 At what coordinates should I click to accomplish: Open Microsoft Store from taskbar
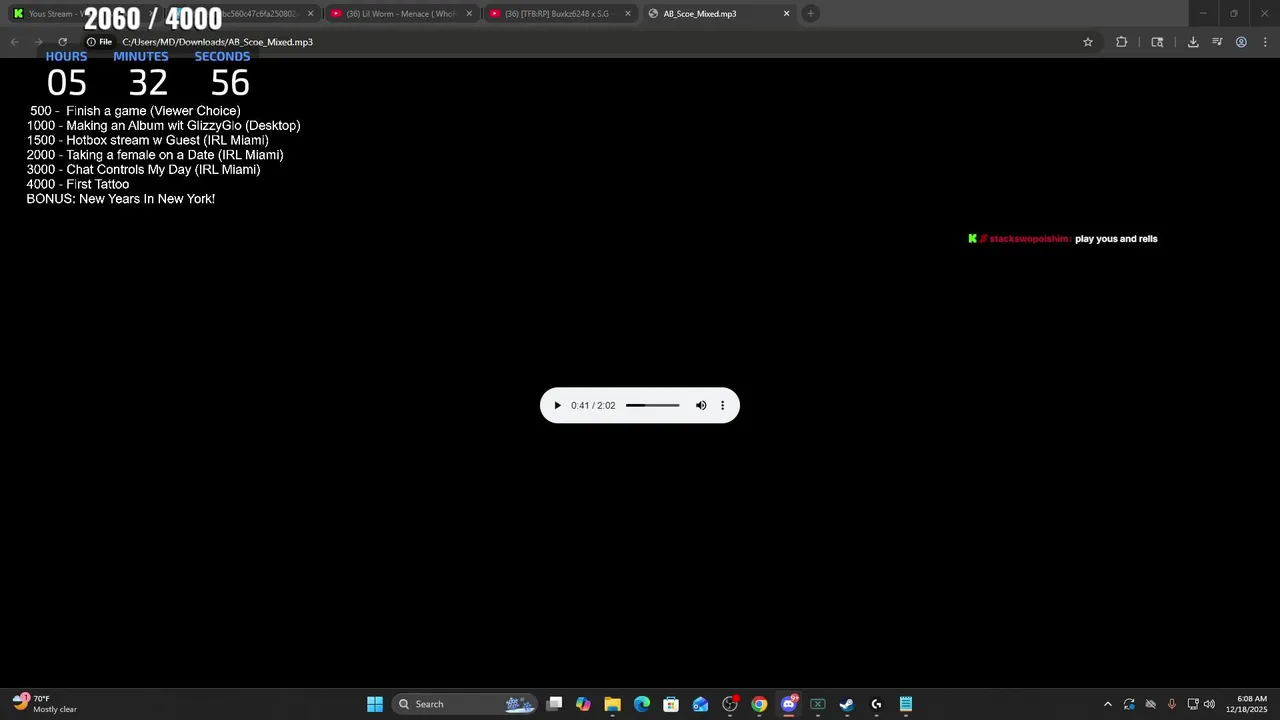tap(671, 704)
